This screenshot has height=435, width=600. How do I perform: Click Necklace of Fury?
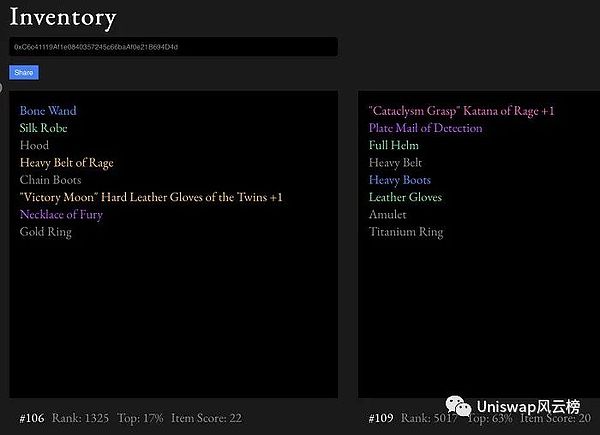61,215
